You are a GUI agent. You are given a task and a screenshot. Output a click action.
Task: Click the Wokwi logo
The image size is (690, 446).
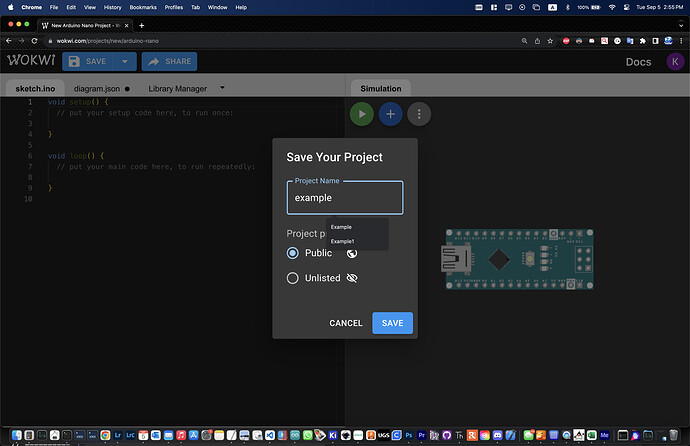29,61
